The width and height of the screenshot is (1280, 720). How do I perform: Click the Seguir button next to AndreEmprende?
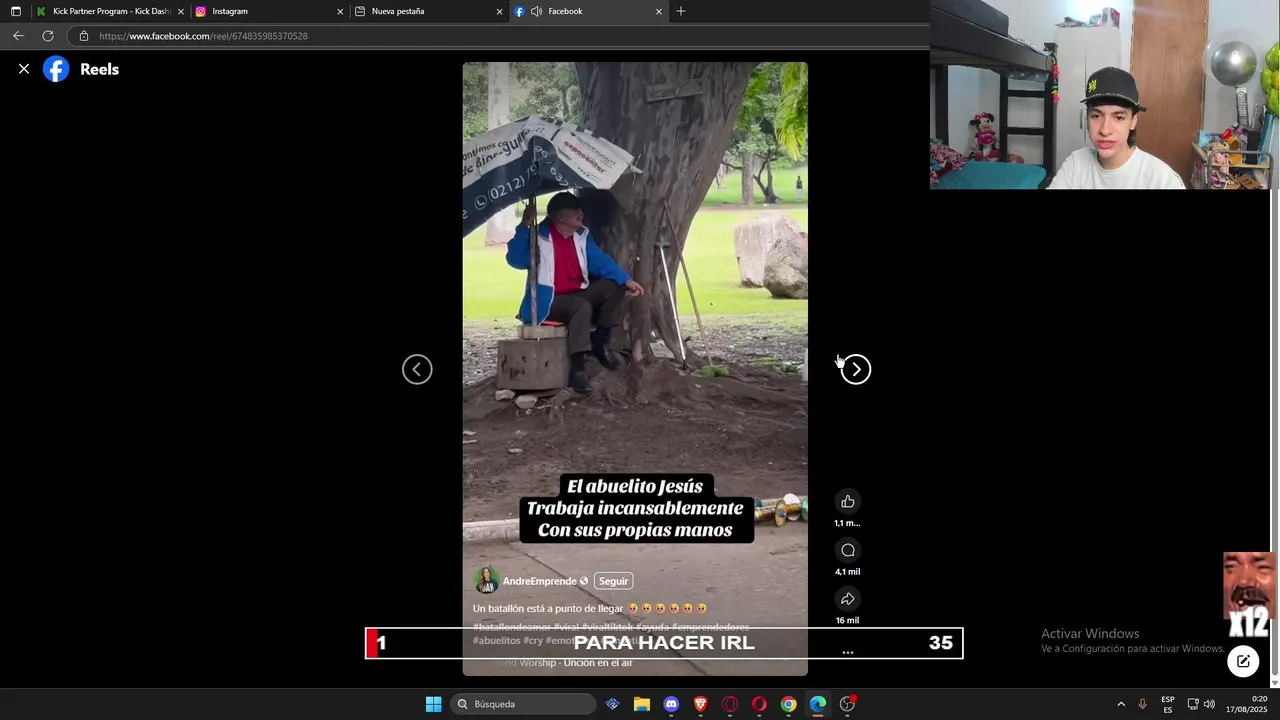coord(613,581)
